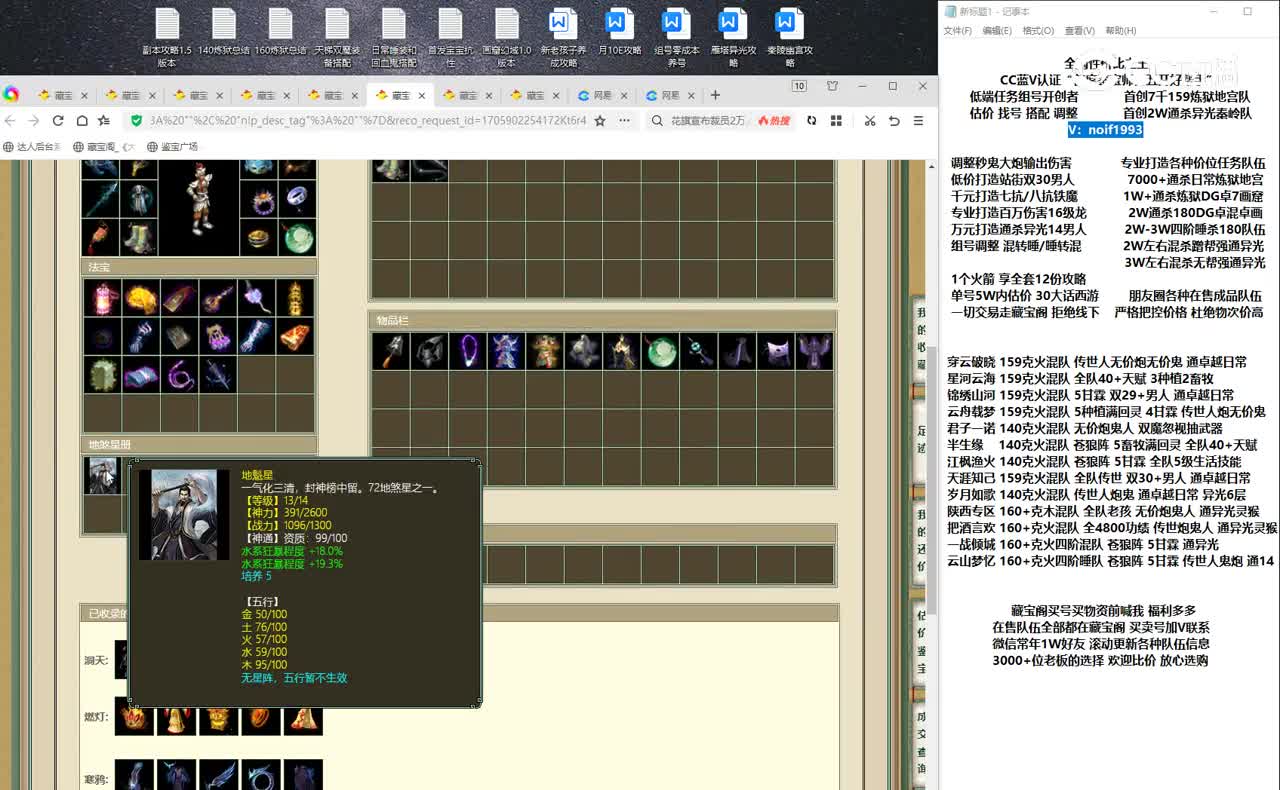1280x790 pixels.
Task: Go forward in the browser
Action: pyautogui.click(x=33, y=121)
